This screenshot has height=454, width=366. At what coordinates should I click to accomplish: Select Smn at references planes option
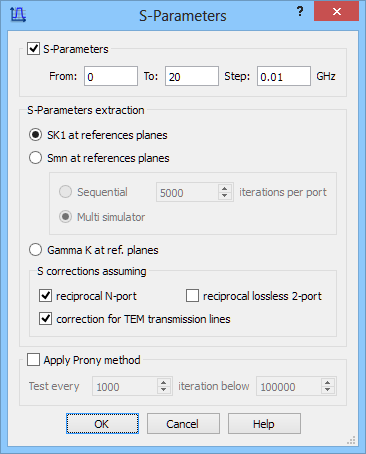click(x=35, y=158)
